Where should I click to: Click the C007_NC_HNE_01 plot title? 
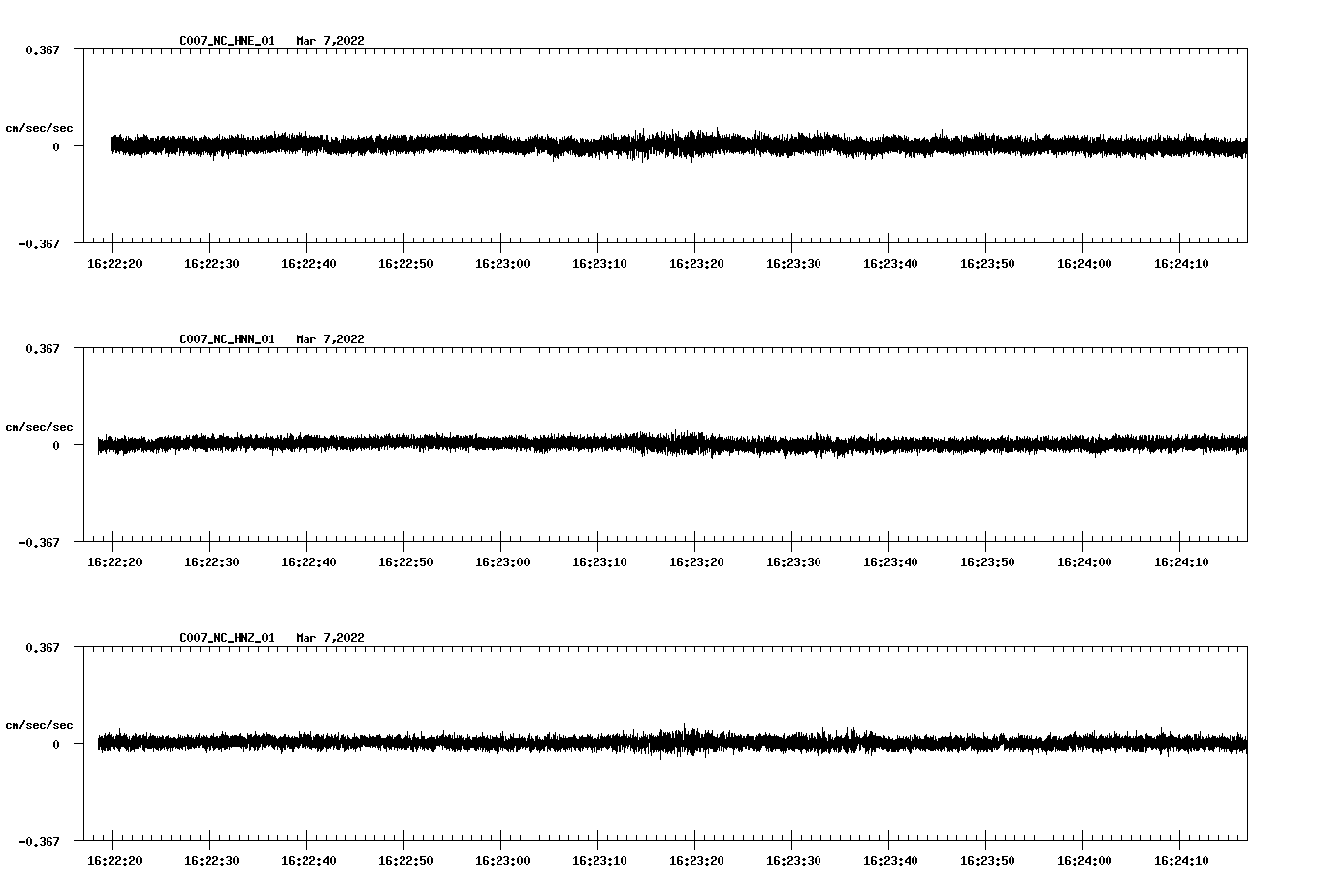pos(227,41)
